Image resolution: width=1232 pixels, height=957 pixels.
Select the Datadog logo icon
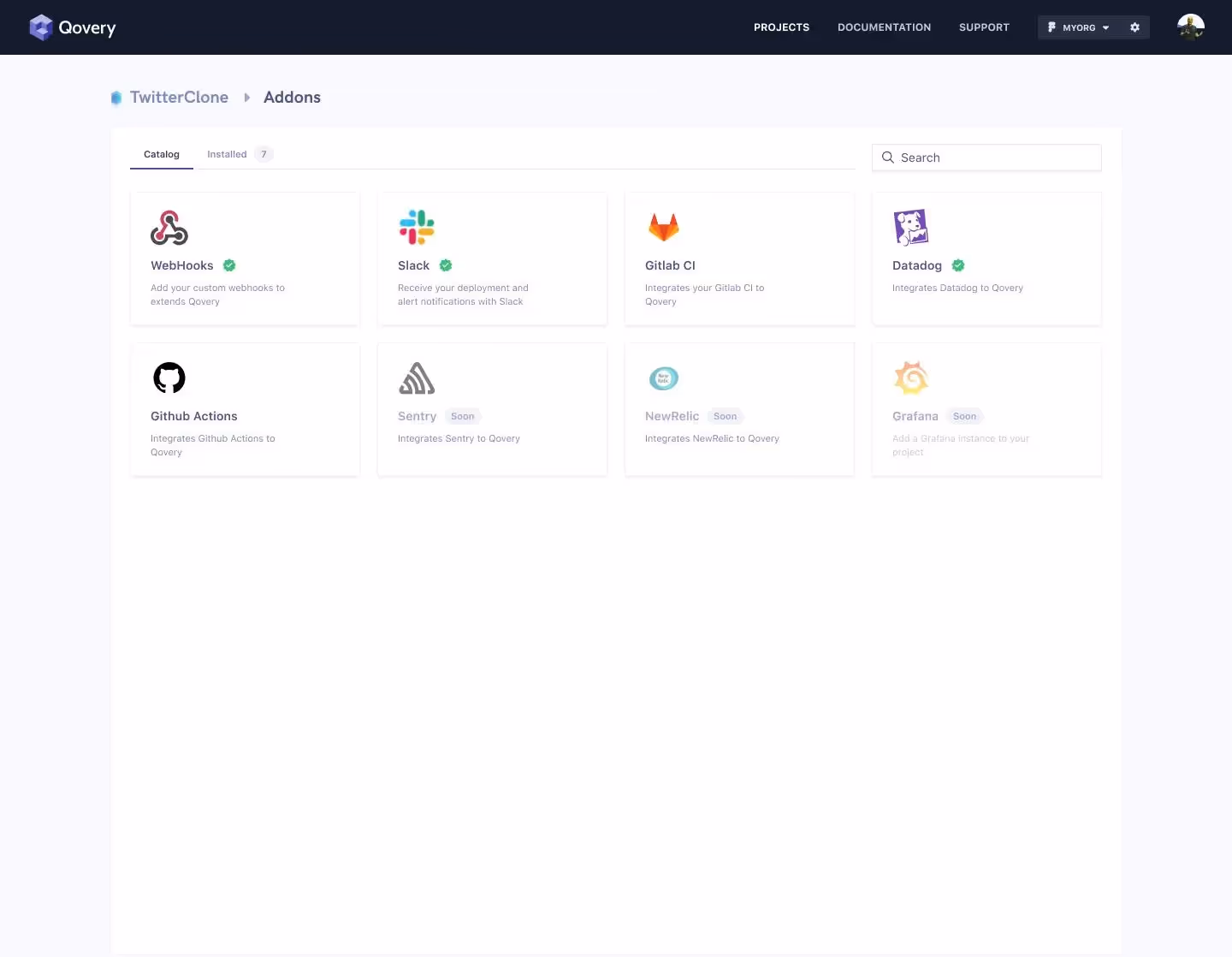911,228
